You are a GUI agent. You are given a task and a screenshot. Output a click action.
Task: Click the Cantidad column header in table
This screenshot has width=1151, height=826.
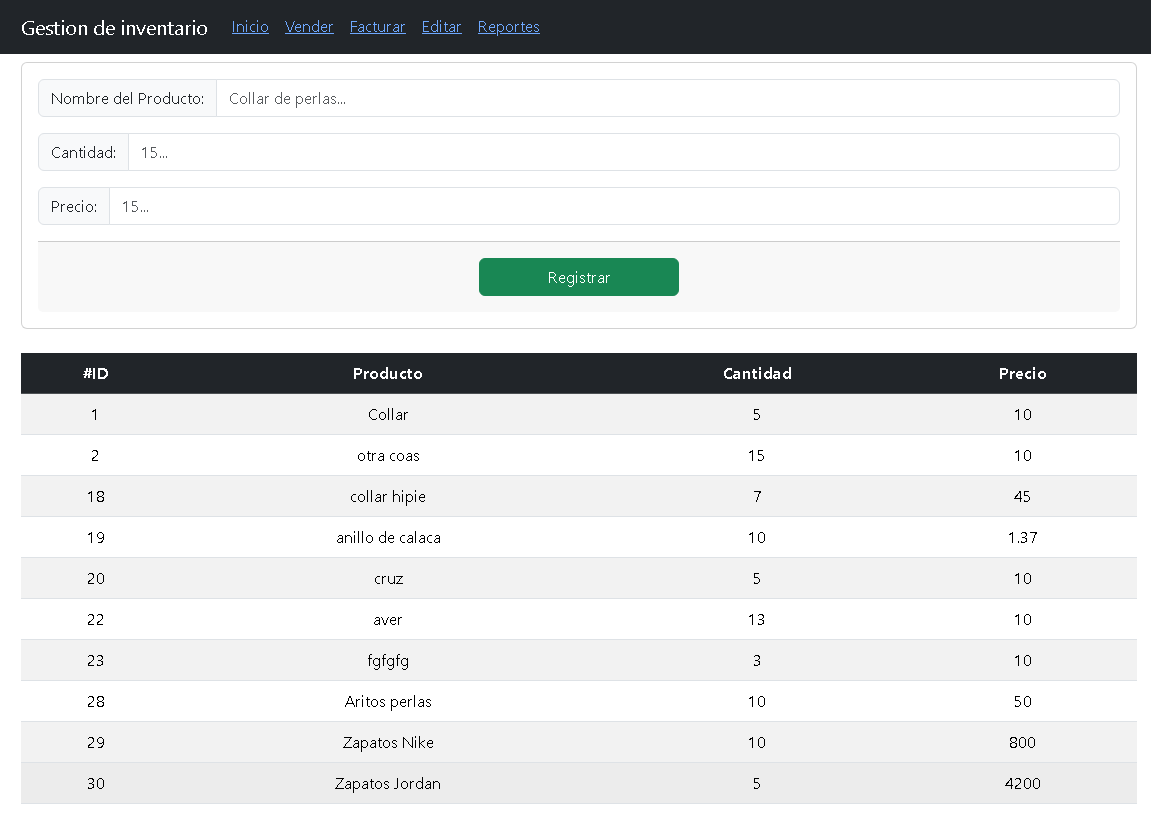[x=757, y=374]
